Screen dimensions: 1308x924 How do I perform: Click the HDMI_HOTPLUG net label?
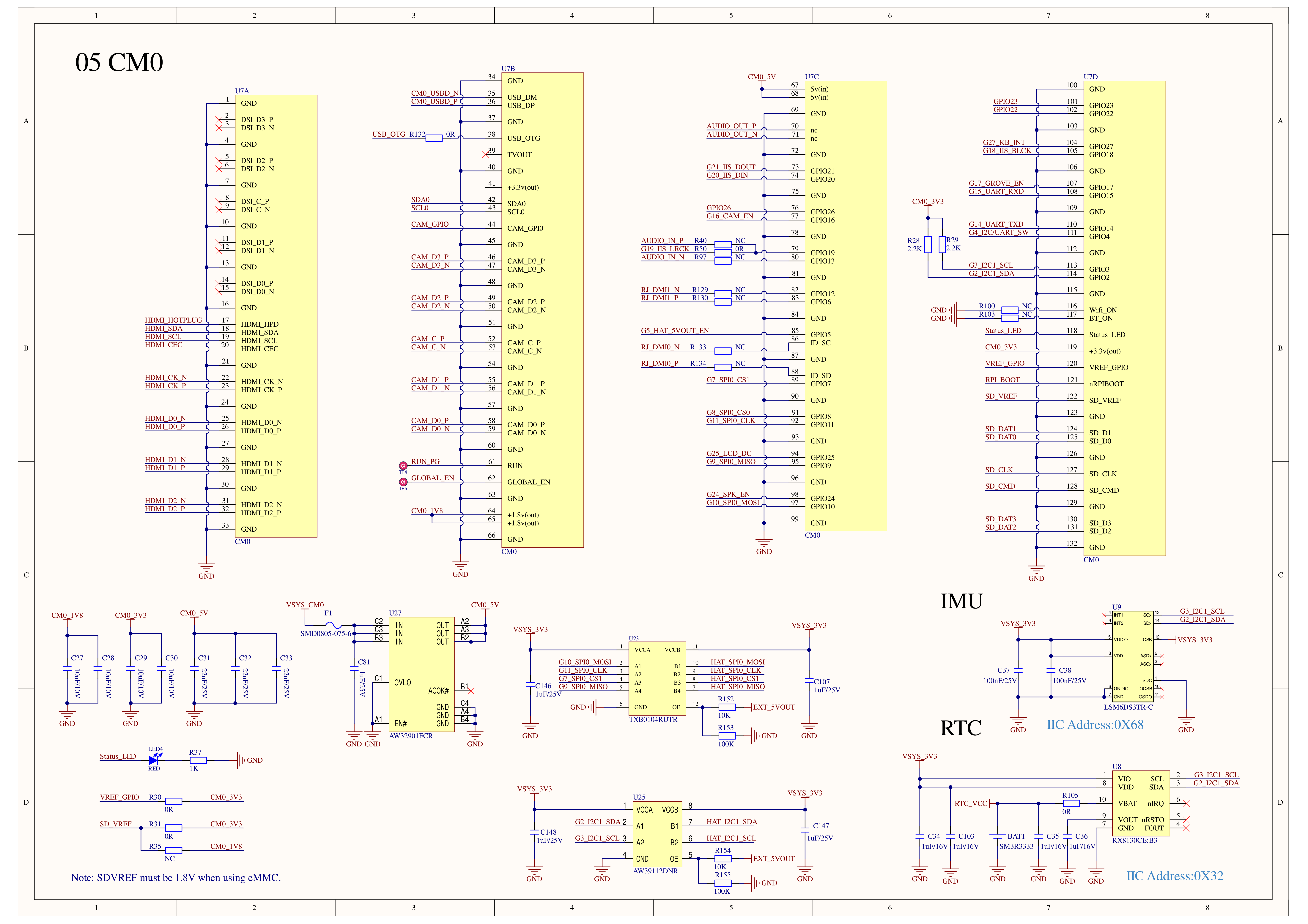(173, 320)
